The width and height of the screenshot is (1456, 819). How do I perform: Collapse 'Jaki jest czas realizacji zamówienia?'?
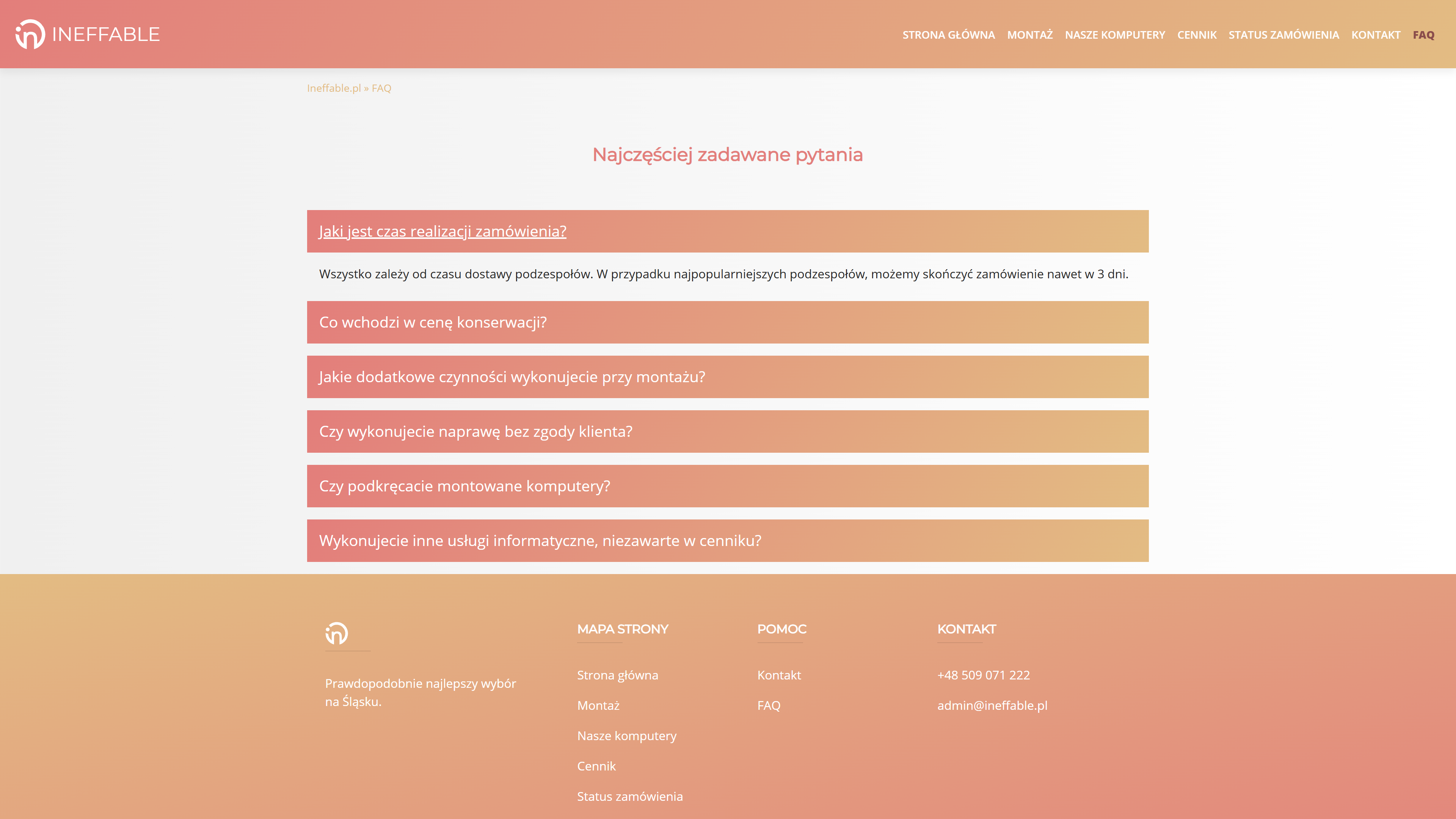442,231
